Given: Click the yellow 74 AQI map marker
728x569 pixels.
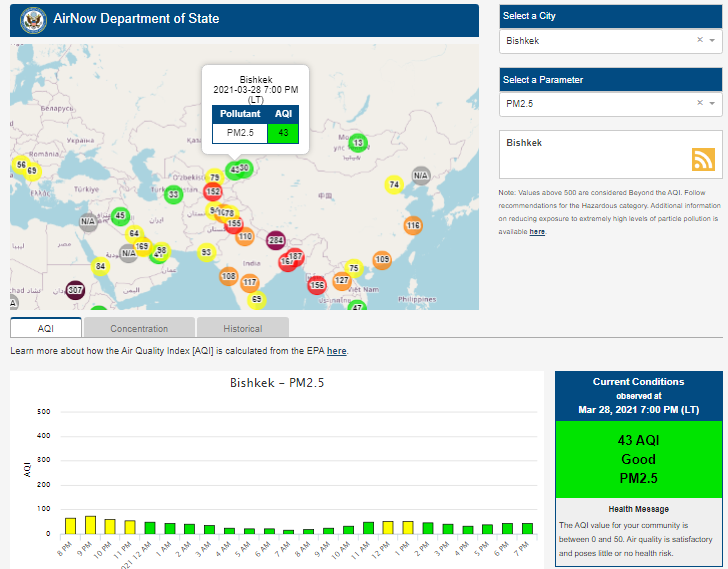Looking at the screenshot, I should pyautogui.click(x=394, y=184).
